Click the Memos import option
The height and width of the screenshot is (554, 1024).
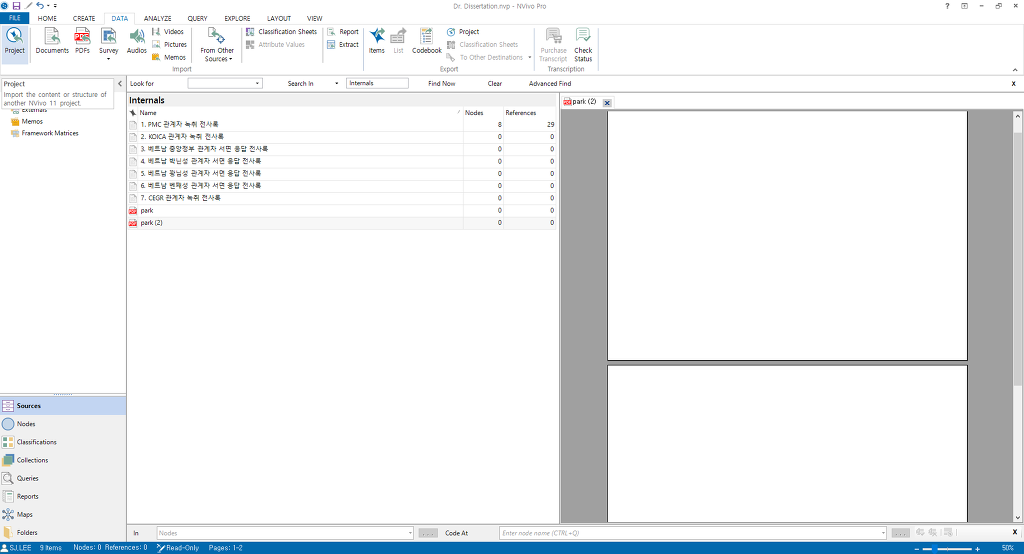(x=169, y=57)
